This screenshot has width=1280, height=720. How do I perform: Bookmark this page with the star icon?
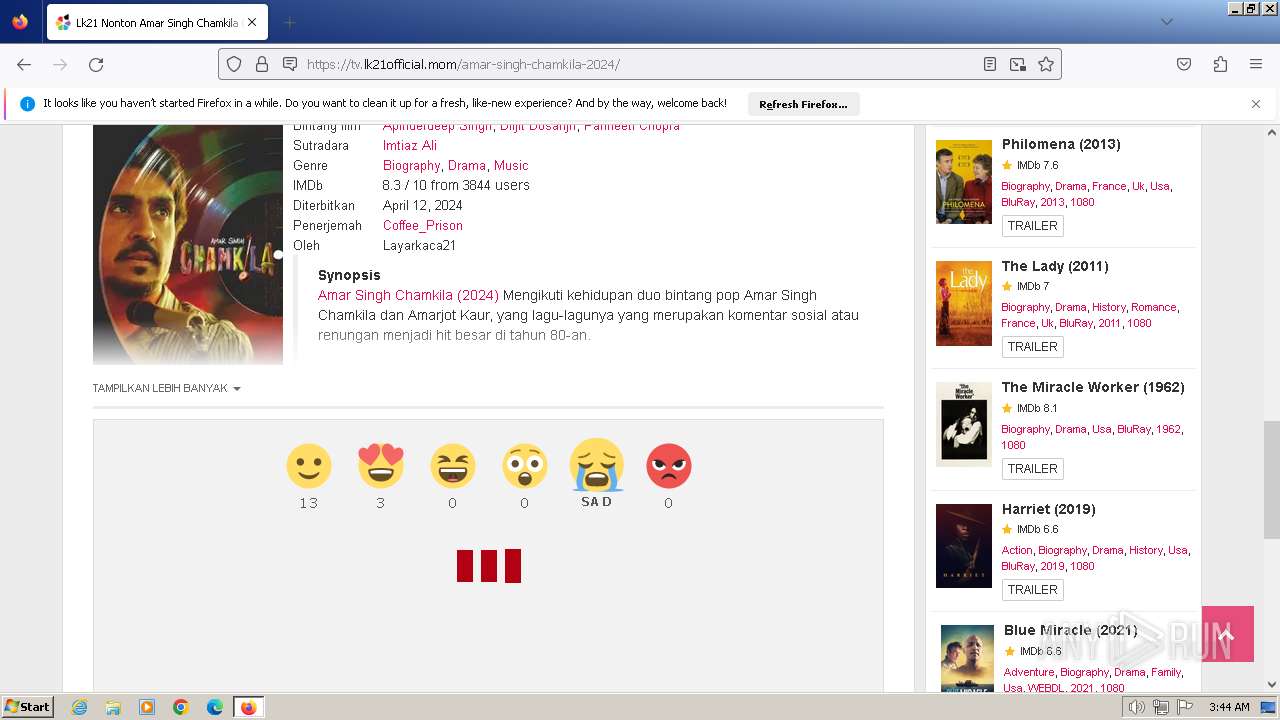[x=1046, y=64]
